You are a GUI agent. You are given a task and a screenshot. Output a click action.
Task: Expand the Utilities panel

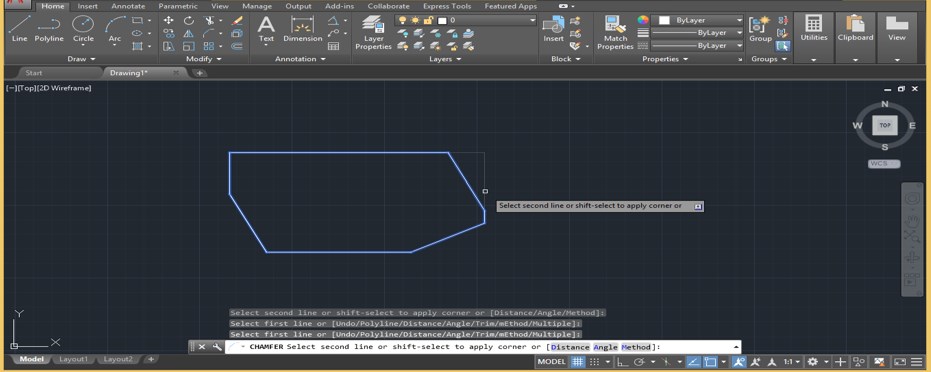pos(813,60)
